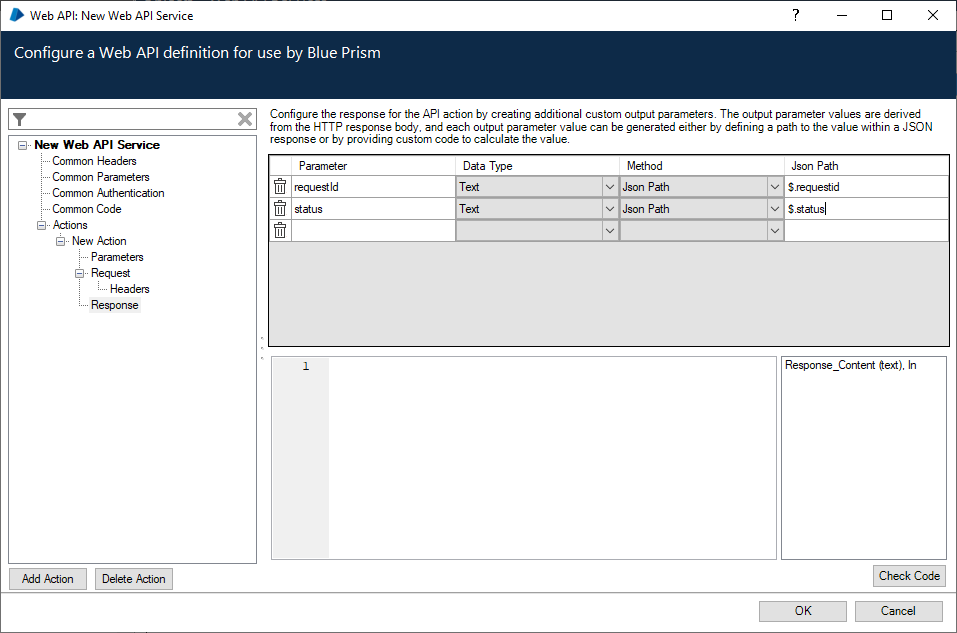Delete the status parameter row
Viewport: 957px width, 633px height.
(x=280, y=209)
